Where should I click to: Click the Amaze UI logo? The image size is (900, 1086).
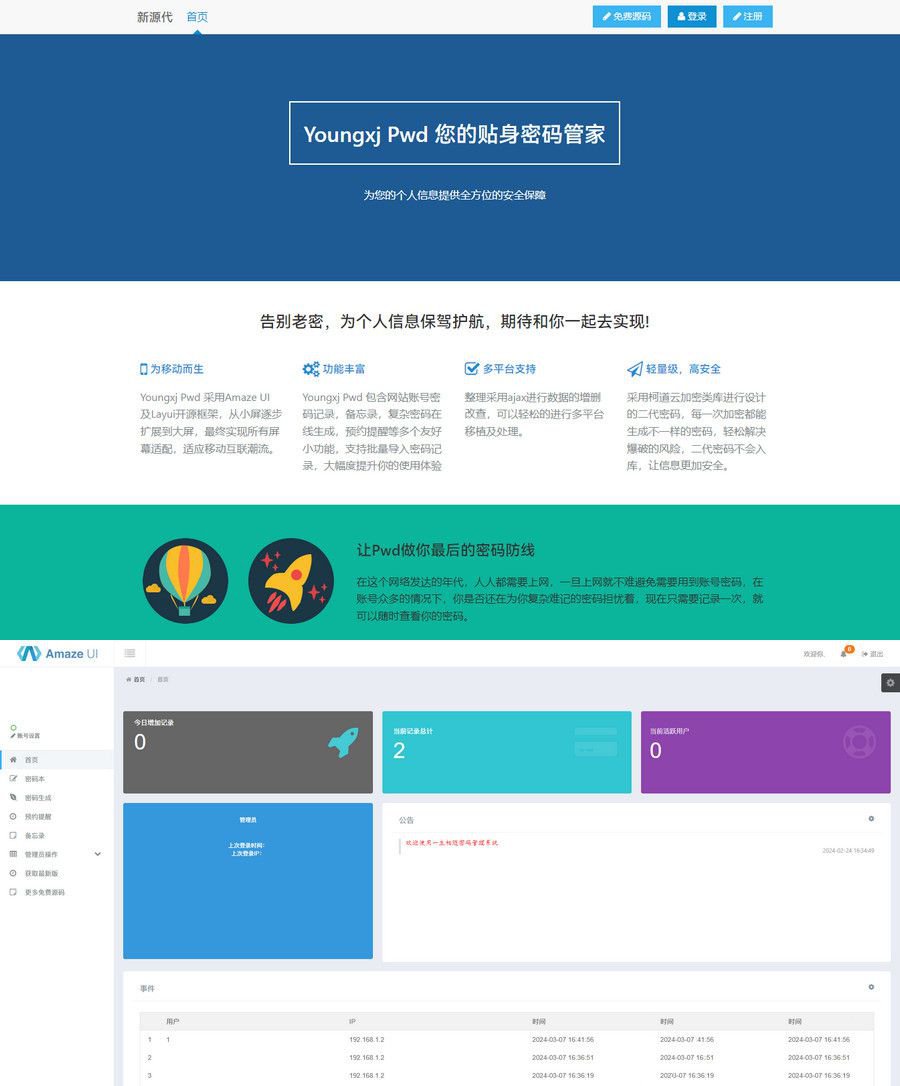pyautogui.click(x=58, y=653)
